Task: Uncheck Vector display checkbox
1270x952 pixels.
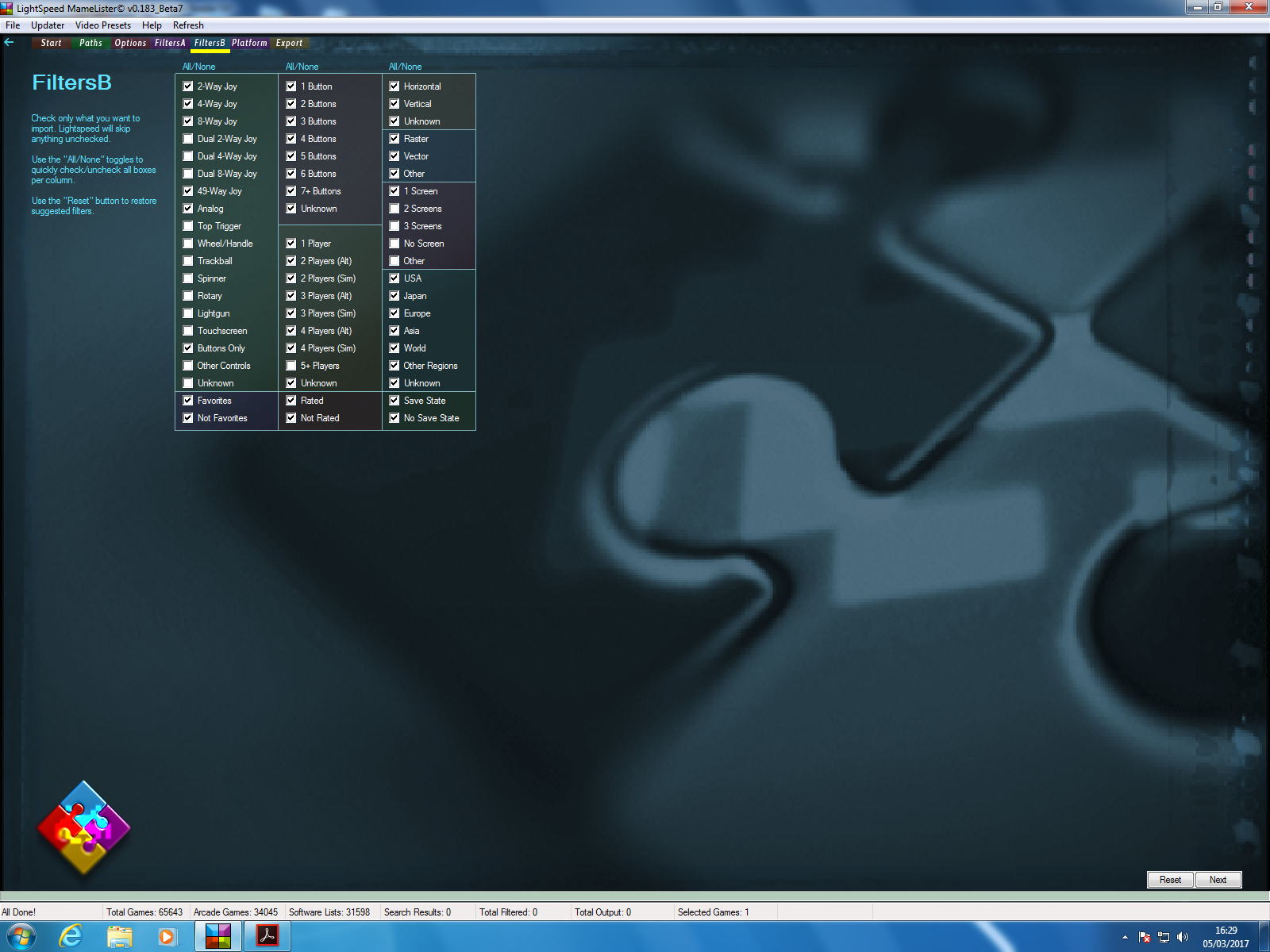Action: (x=394, y=156)
